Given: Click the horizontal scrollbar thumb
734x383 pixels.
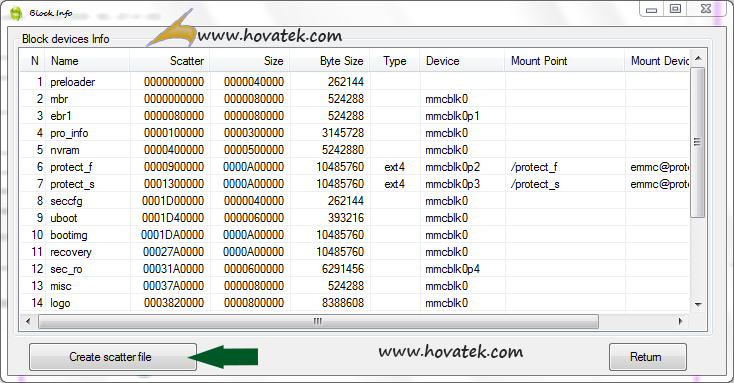Looking at the screenshot, I should click(318, 321).
